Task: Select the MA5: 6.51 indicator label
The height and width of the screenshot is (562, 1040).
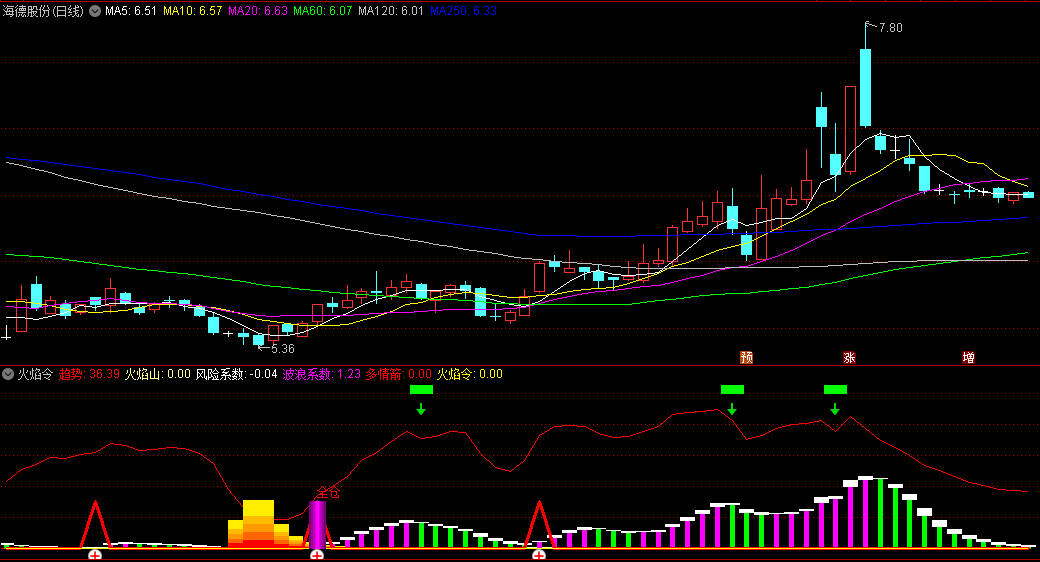Action: click(131, 11)
